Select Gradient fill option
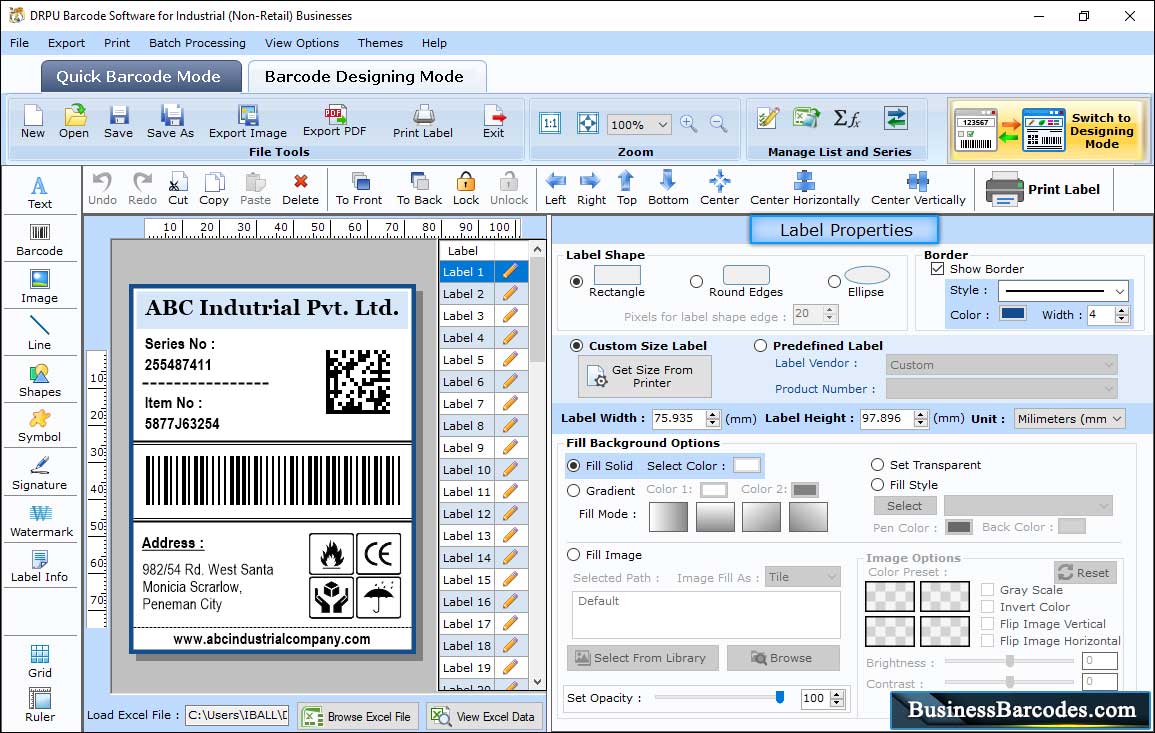 pyautogui.click(x=574, y=491)
